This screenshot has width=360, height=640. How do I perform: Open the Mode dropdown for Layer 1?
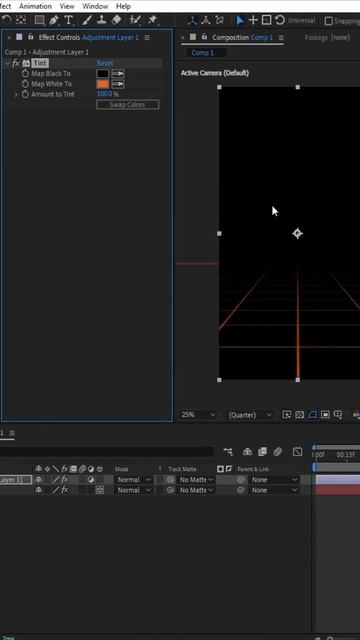[x=134, y=480]
